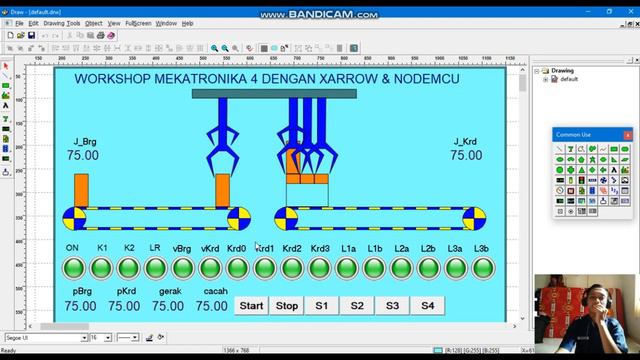The image size is (640, 360).
Task: Open the Help menu
Action: click(x=187, y=24)
